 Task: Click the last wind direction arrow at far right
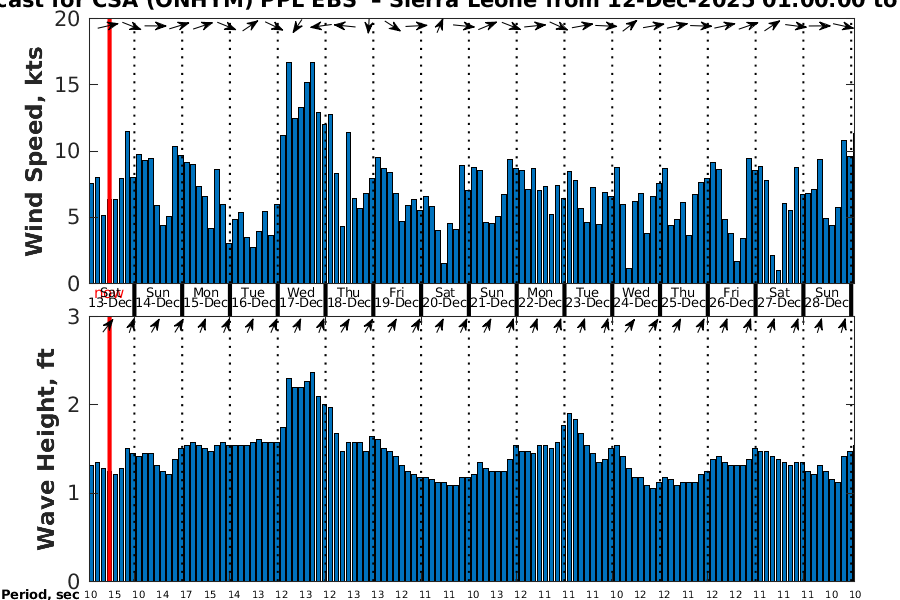[849, 25]
